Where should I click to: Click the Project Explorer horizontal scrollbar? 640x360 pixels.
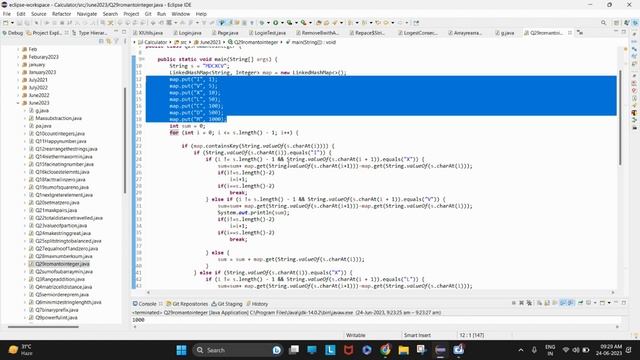click(43, 327)
